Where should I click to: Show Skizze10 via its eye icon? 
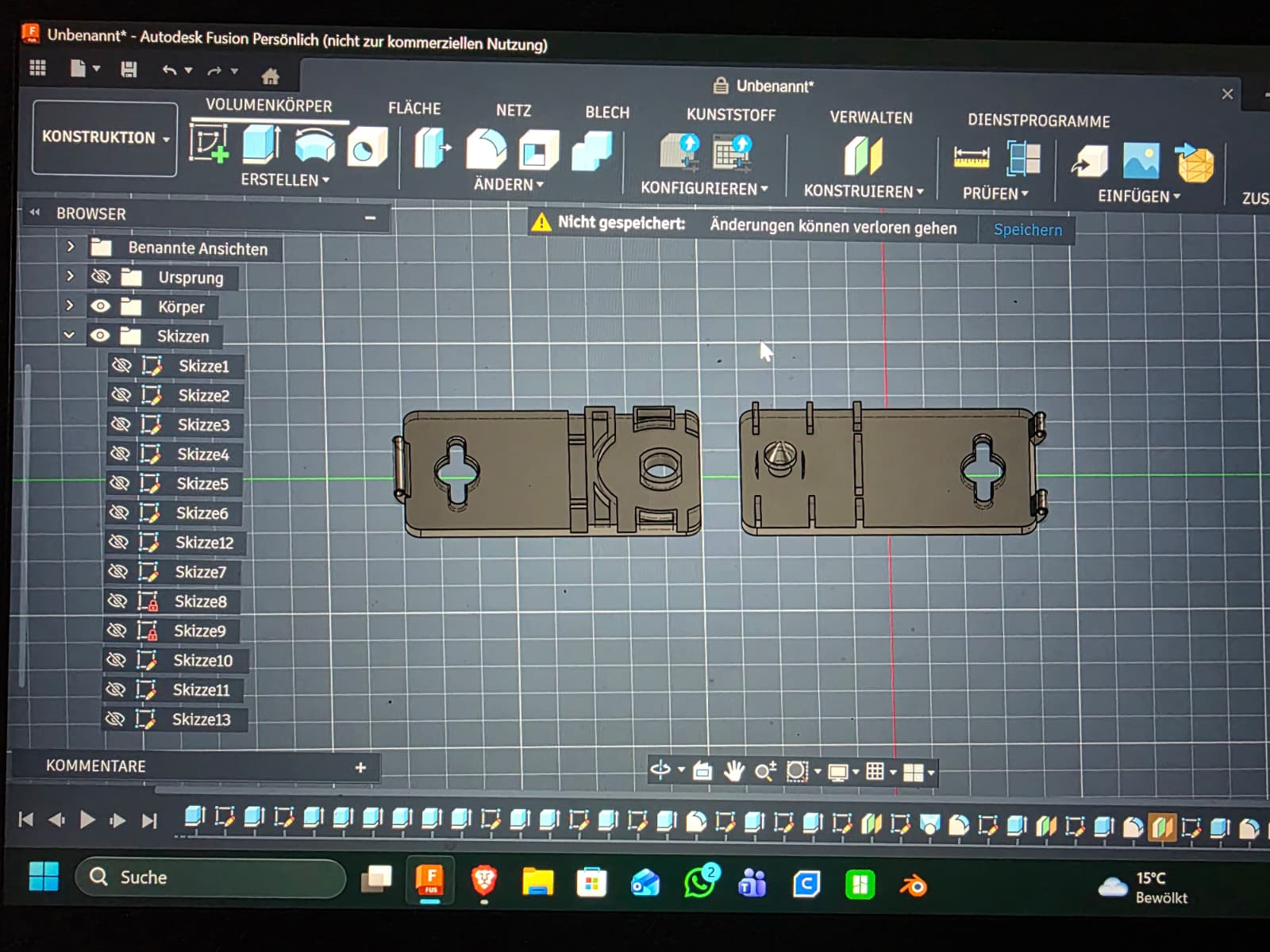pos(116,659)
